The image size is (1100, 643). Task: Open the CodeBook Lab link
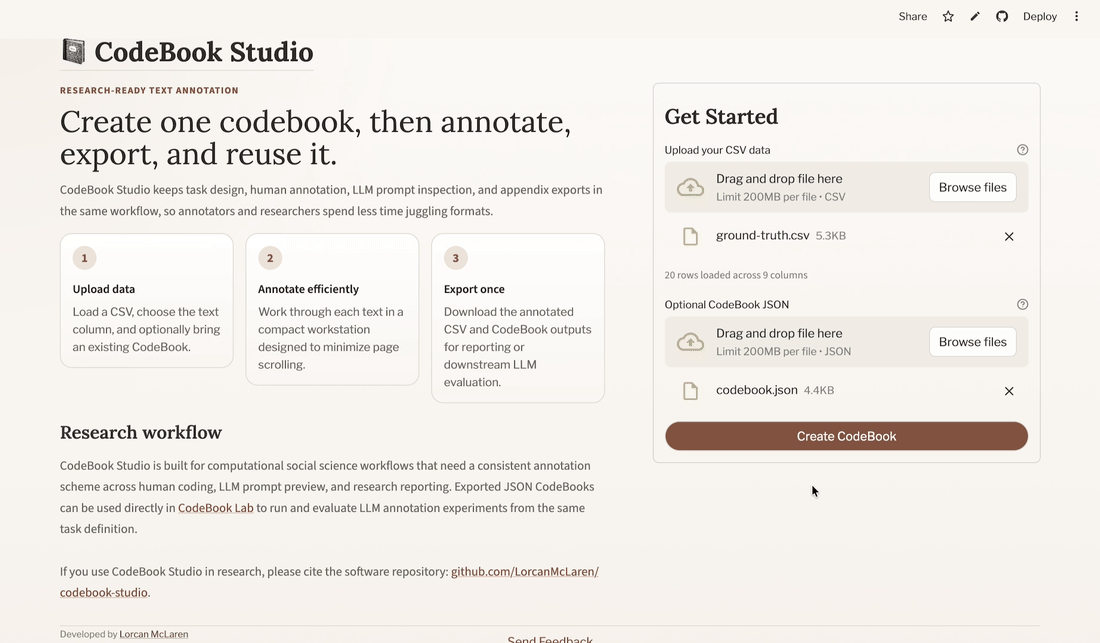coord(215,508)
